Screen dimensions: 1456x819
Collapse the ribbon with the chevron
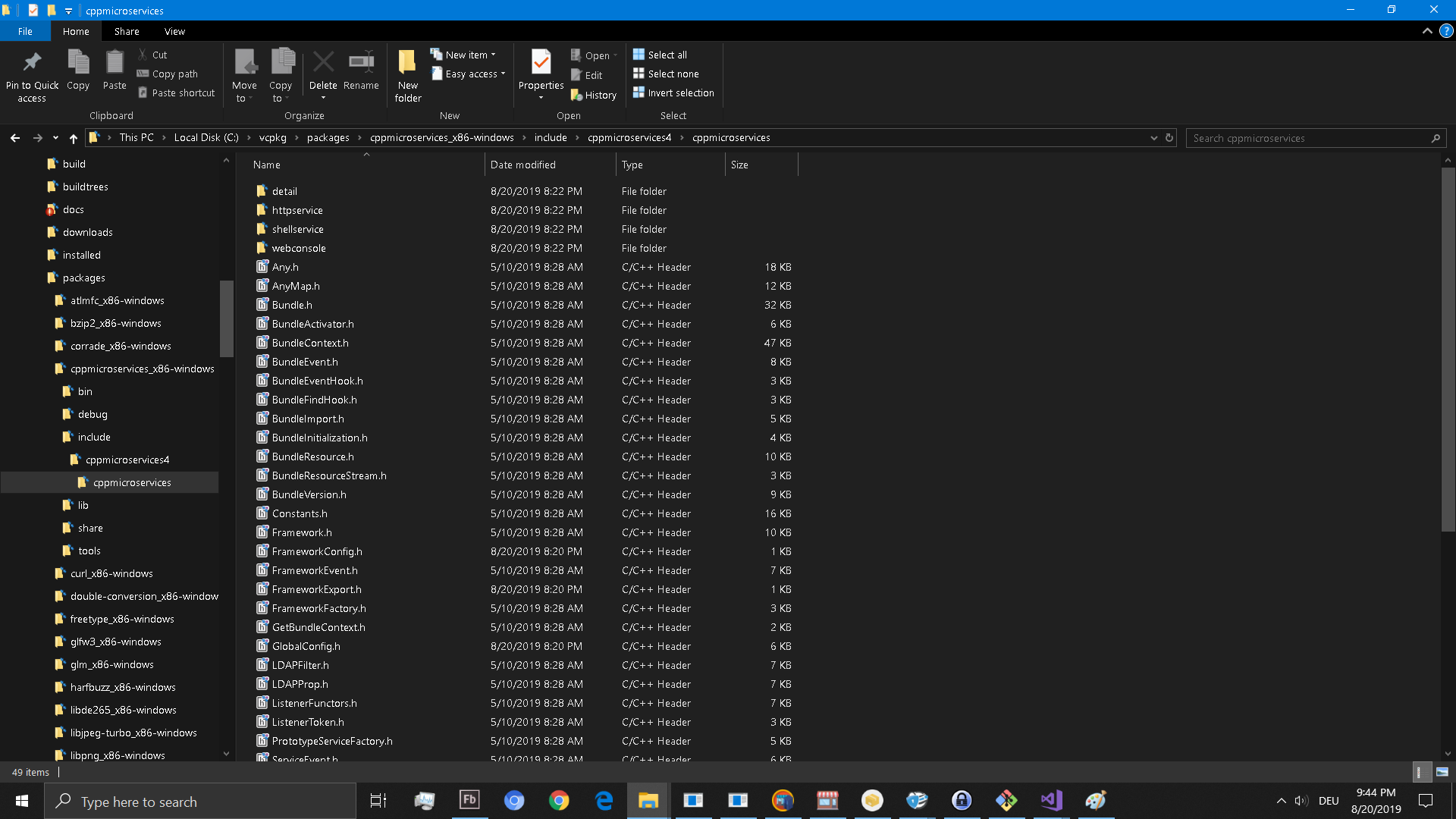(x=1426, y=31)
